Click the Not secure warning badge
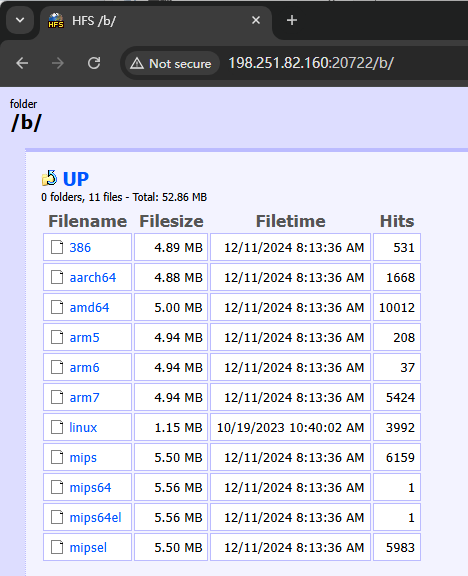The height and width of the screenshot is (576, 468). 171,64
